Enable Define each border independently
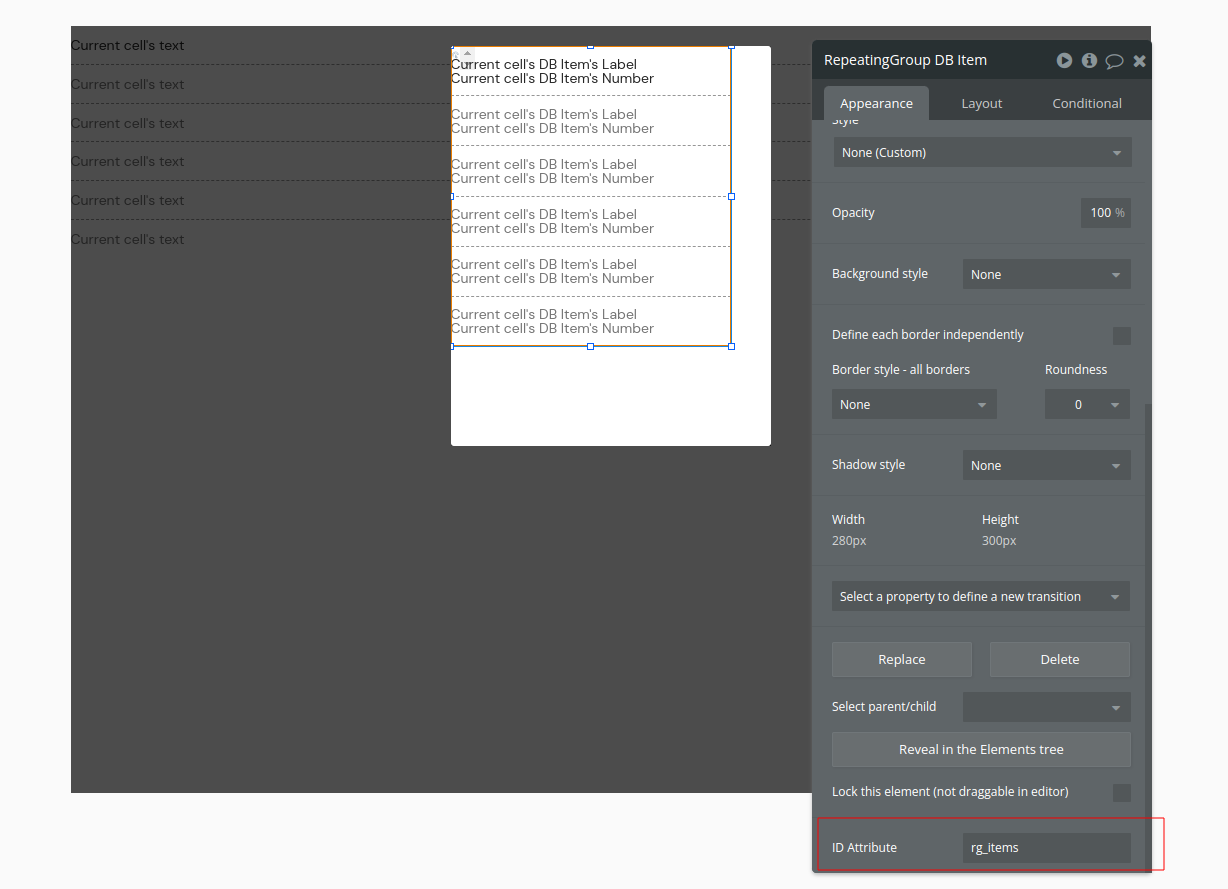This screenshot has height=889, width=1228. click(x=1122, y=336)
